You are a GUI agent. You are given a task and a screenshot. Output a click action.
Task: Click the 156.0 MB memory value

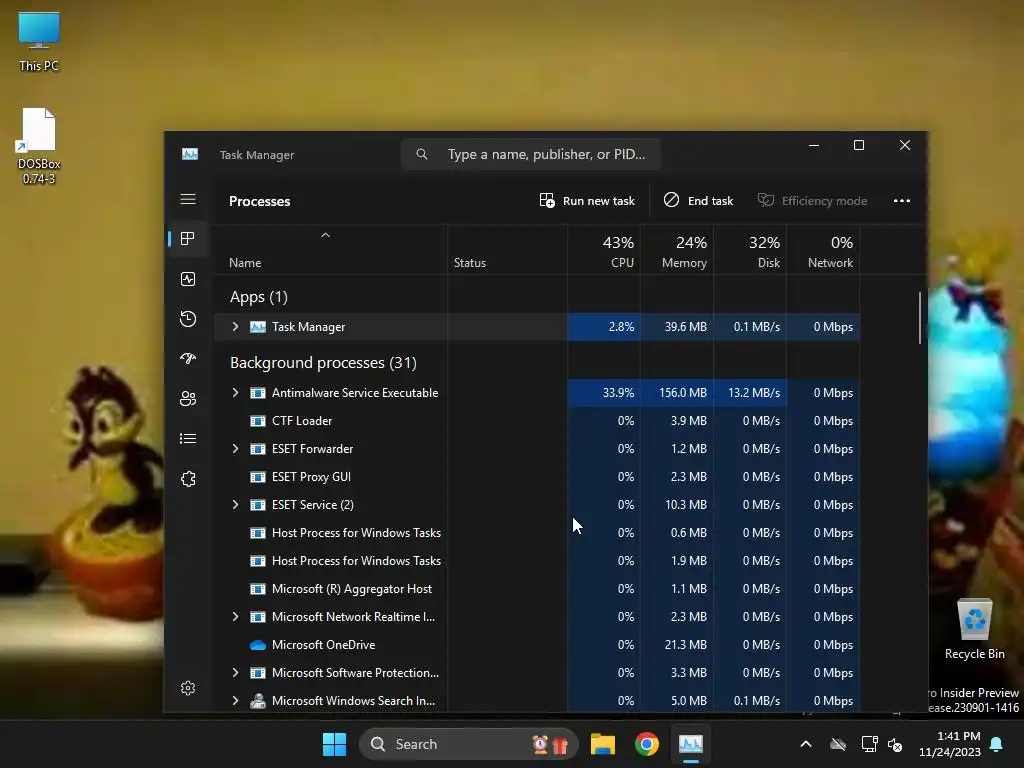point(682,392)
